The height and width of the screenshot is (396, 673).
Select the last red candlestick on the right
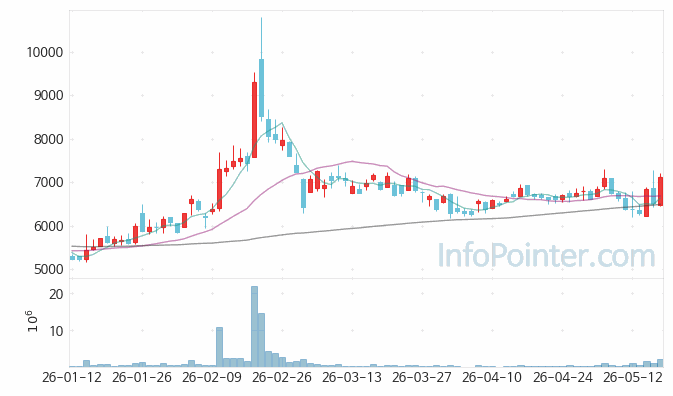pyautogui.click(x=661, y=191)
